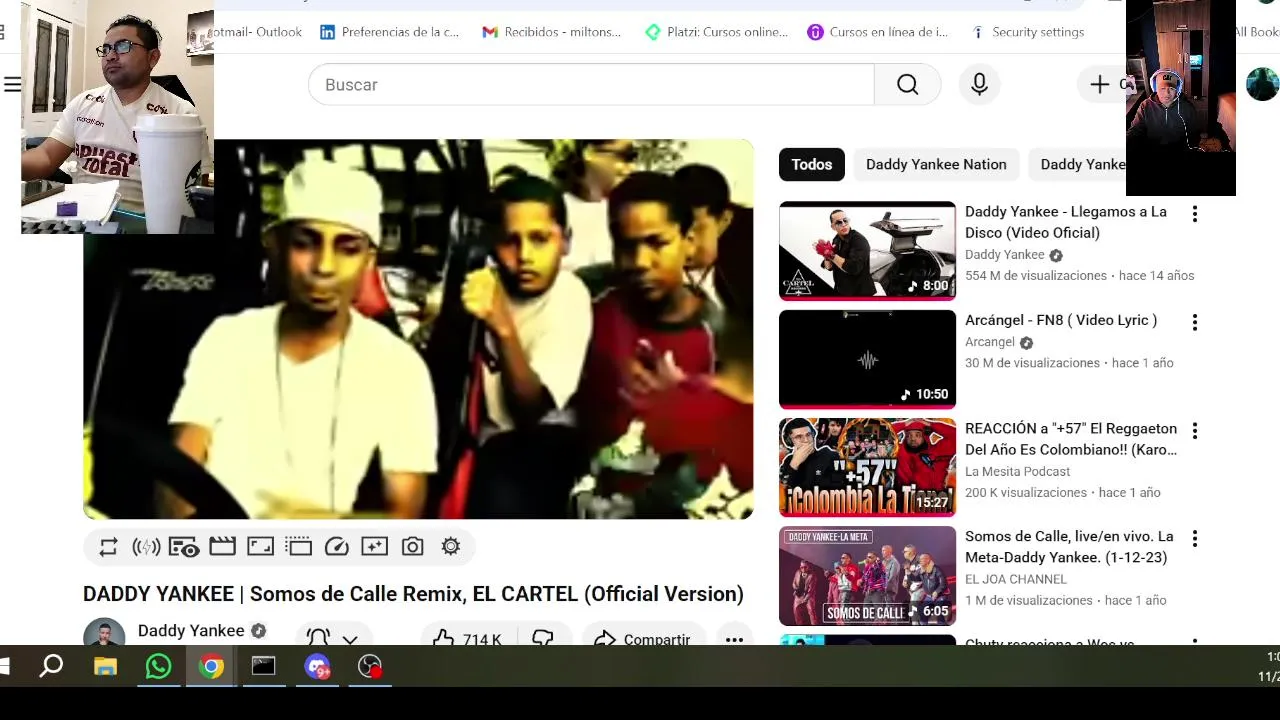Screen dimensions: 1280x720
Task: Open Discord from taskbar
Action: click(x=317, y=666)
